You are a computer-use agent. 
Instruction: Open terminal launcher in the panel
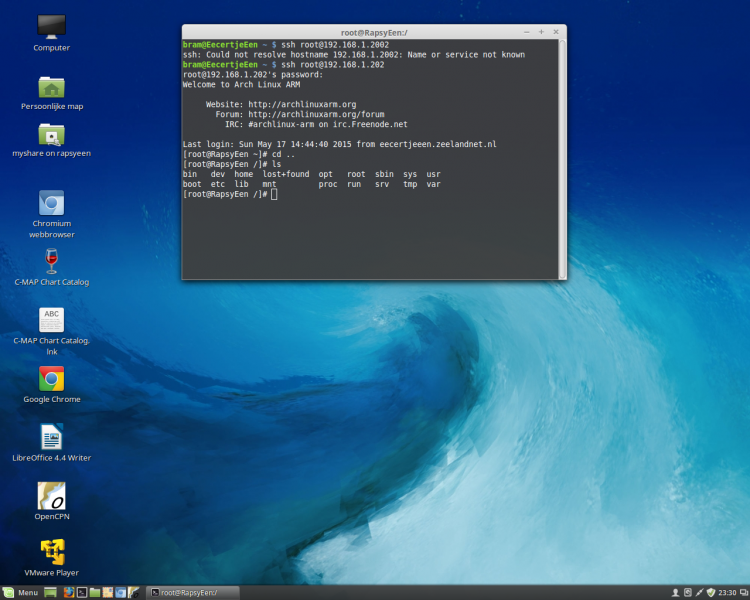coord(82,593)
